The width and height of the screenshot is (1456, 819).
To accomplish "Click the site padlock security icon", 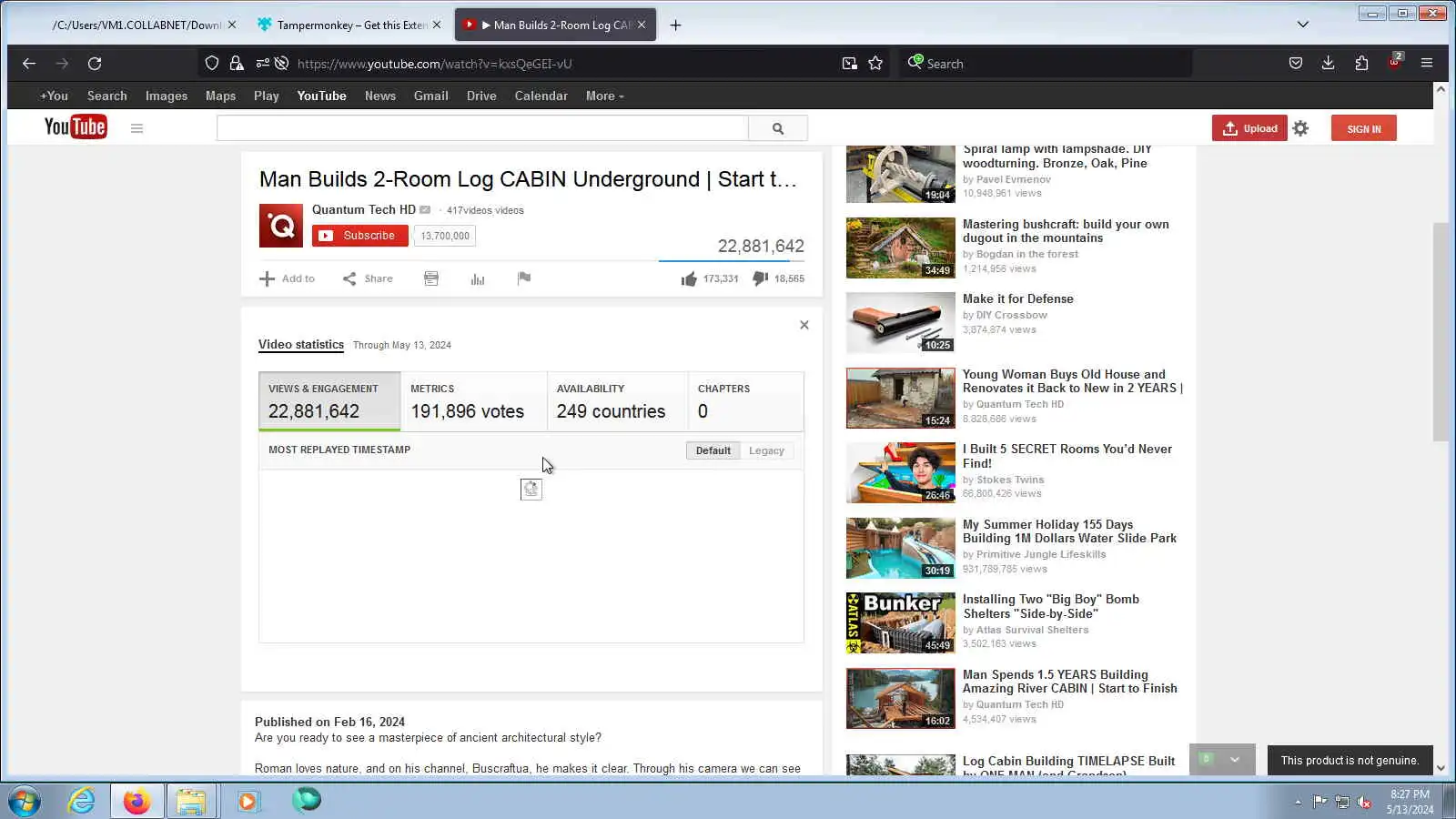I will [237, 64].
